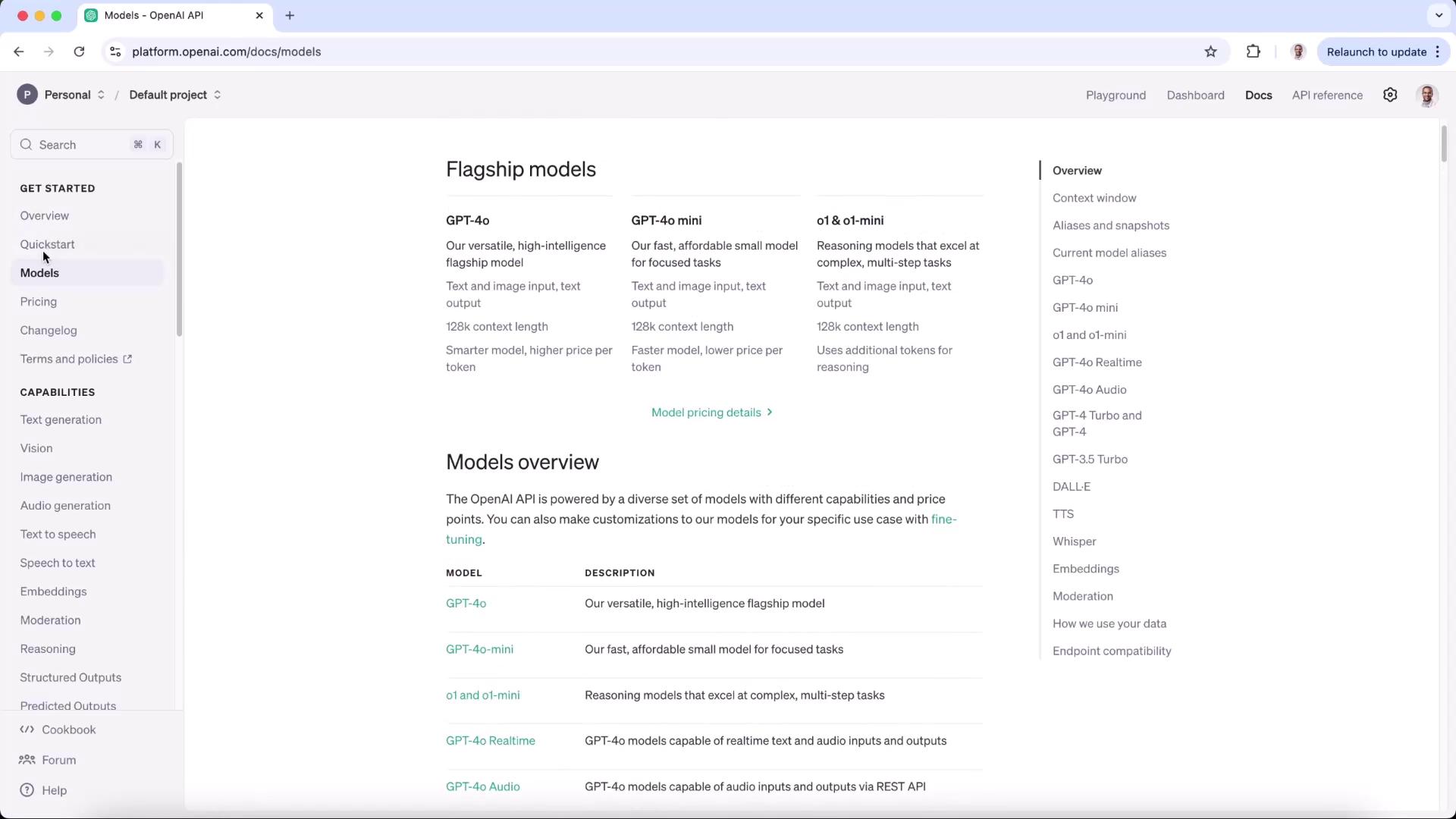Click the Help question mark icon
The height and width of the screenshot is (819, 1456).
pyautogui.click(x=27, y=790)
